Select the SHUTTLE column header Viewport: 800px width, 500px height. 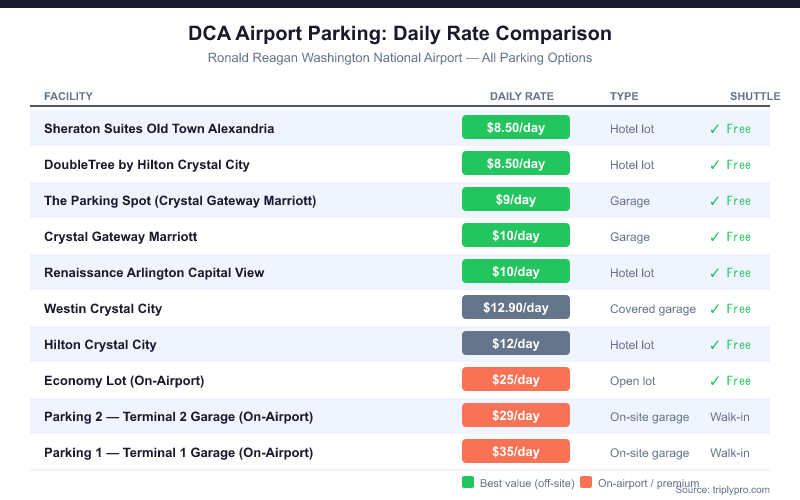pos(754,96)
